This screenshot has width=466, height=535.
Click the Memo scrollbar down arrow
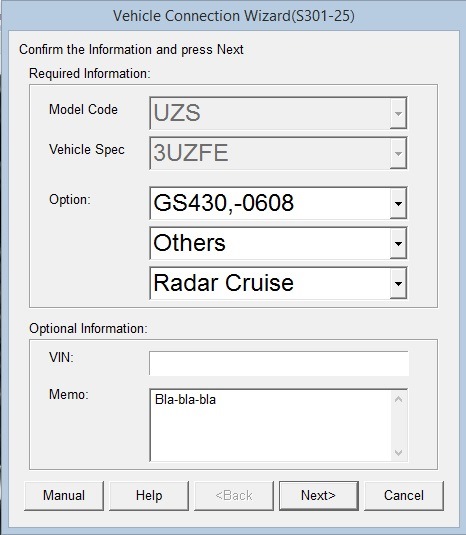(398, 452)
